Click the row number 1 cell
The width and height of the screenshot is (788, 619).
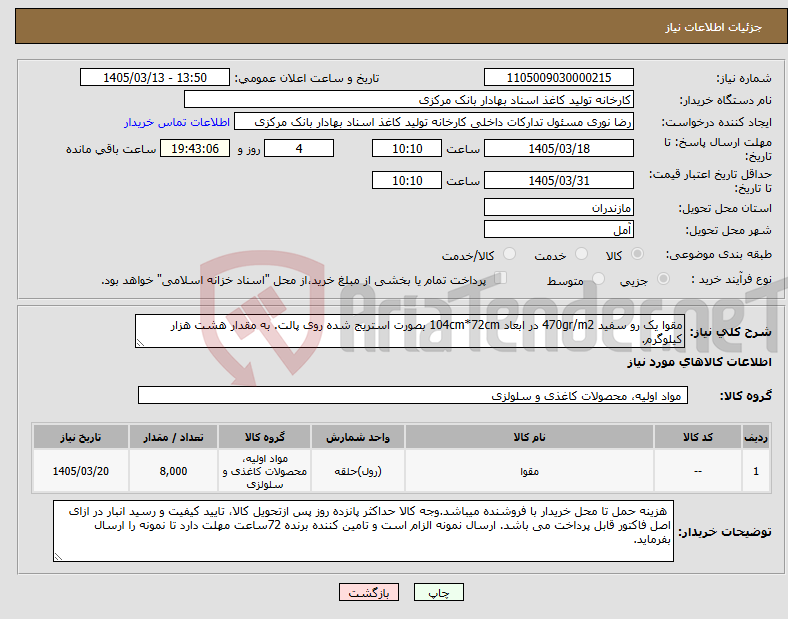tap(755, 471)
